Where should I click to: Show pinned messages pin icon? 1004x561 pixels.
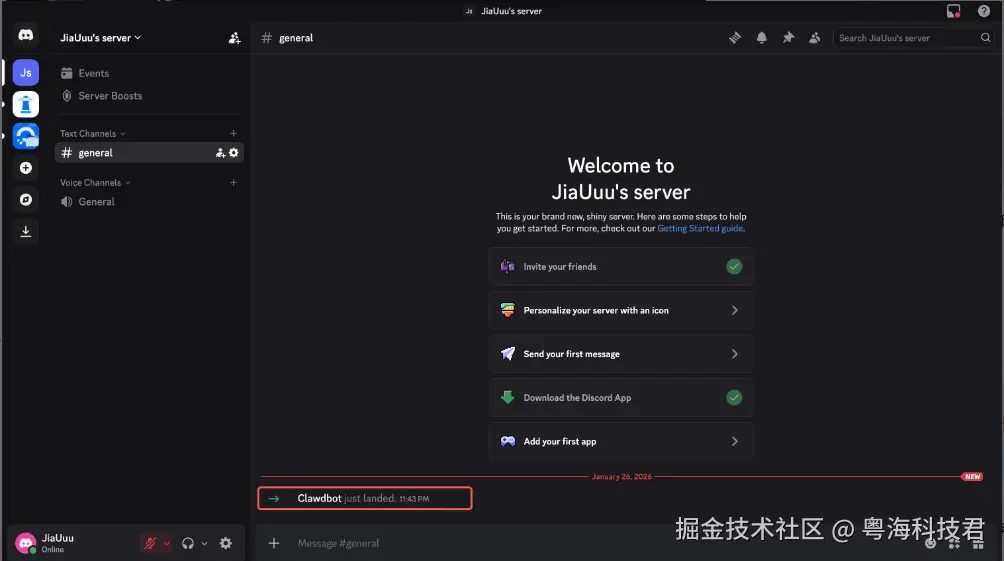788,38
